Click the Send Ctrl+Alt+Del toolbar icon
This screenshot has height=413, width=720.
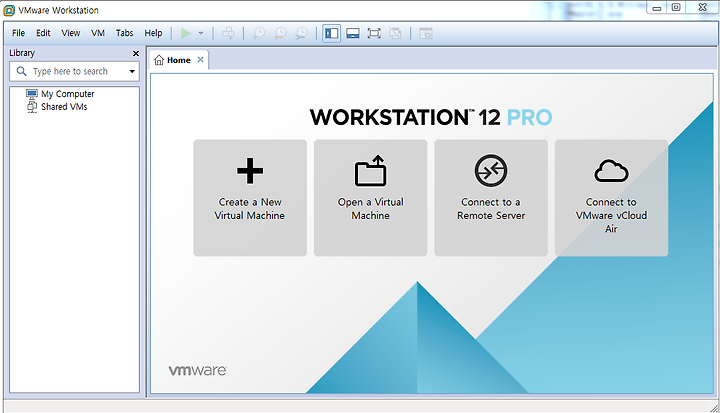[x=228, y=33]
